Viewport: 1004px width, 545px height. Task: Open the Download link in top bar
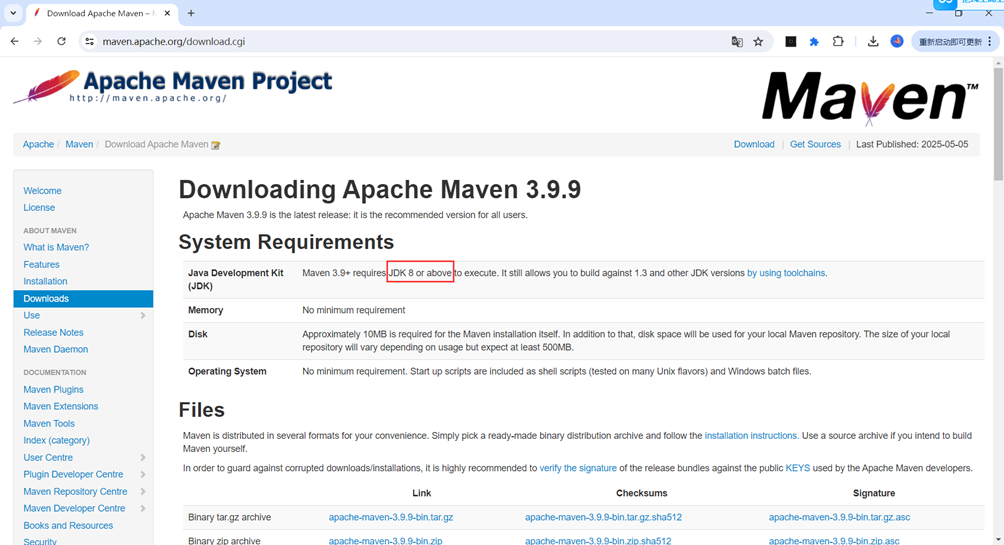pyautogui.click(x=754, y=145)
